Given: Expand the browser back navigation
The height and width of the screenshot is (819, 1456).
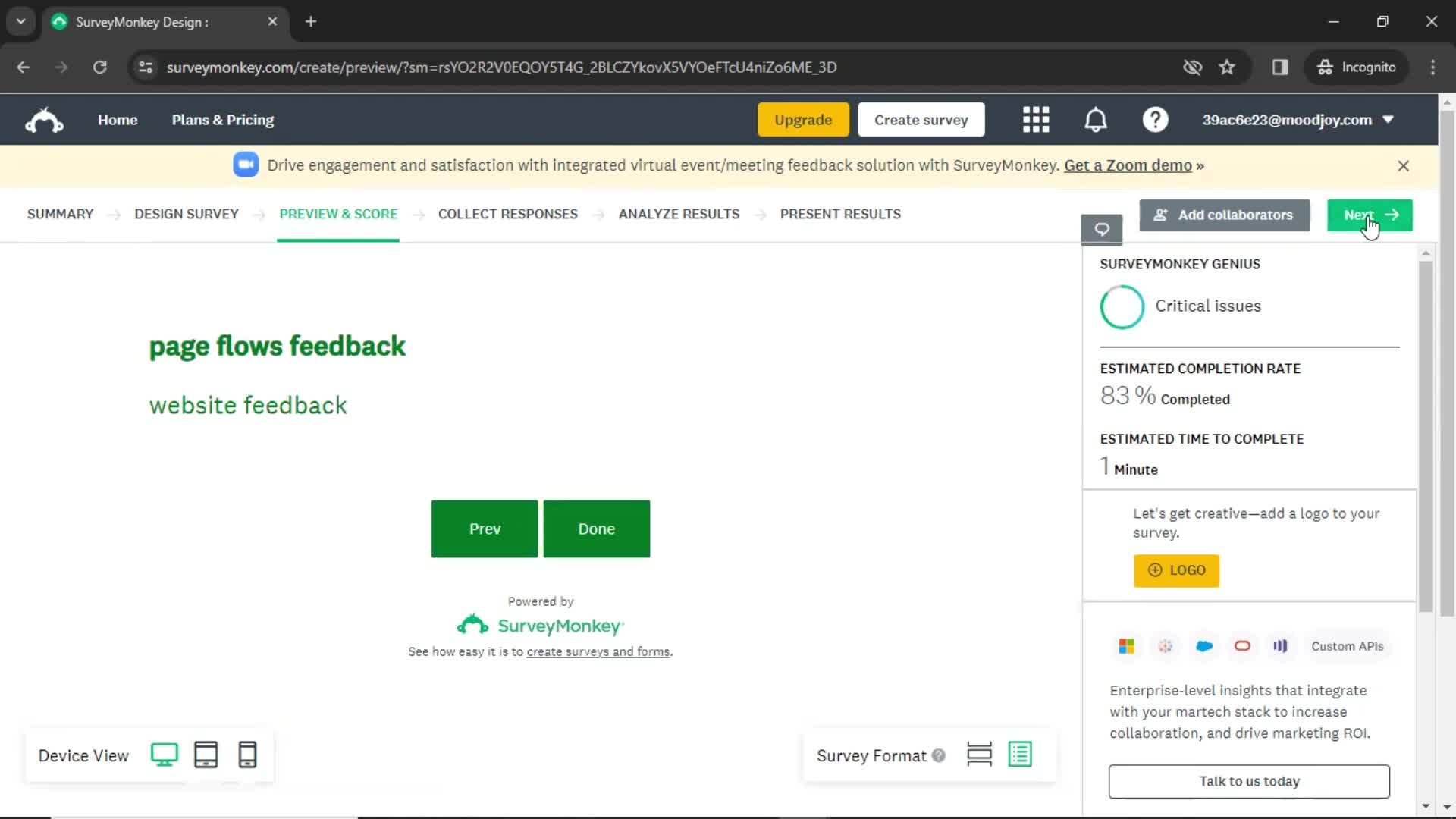Looking at the screenshot, I should [24, 67].
